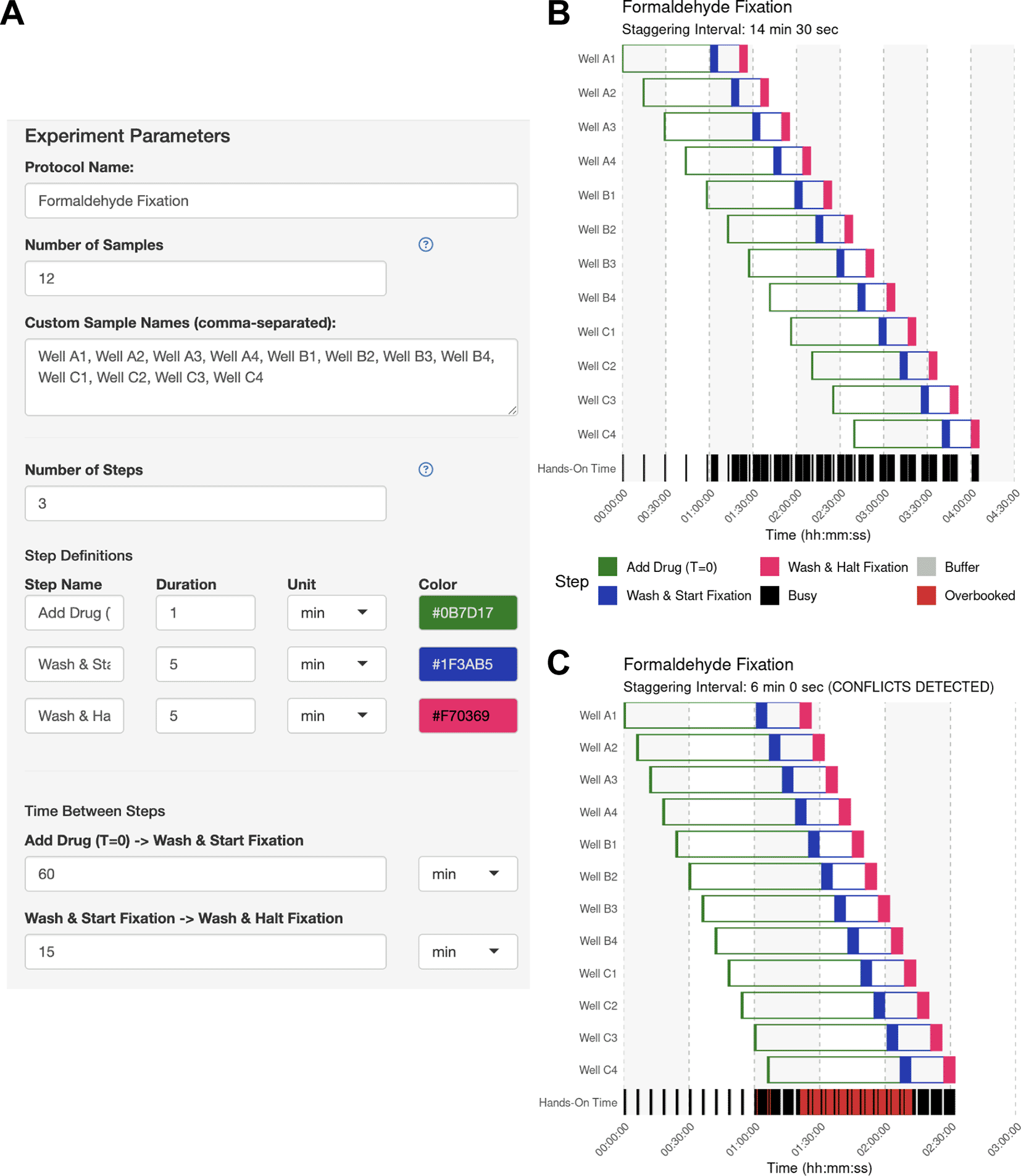Click the Custom Sample Names text area
The image size is (1021, 1176).
(271, 376)
